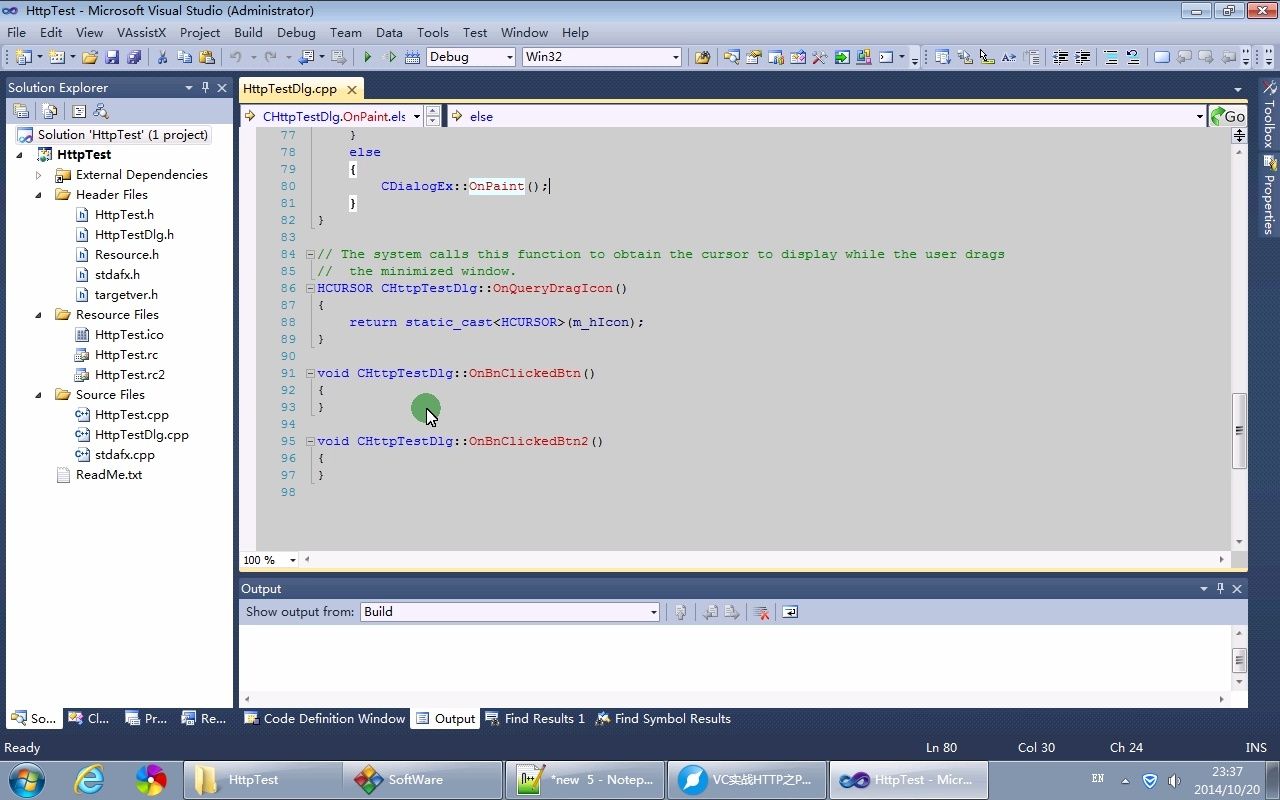Click the Add New Item toolbar icon
Screen dimensions: 1280x800
(56, 57)
